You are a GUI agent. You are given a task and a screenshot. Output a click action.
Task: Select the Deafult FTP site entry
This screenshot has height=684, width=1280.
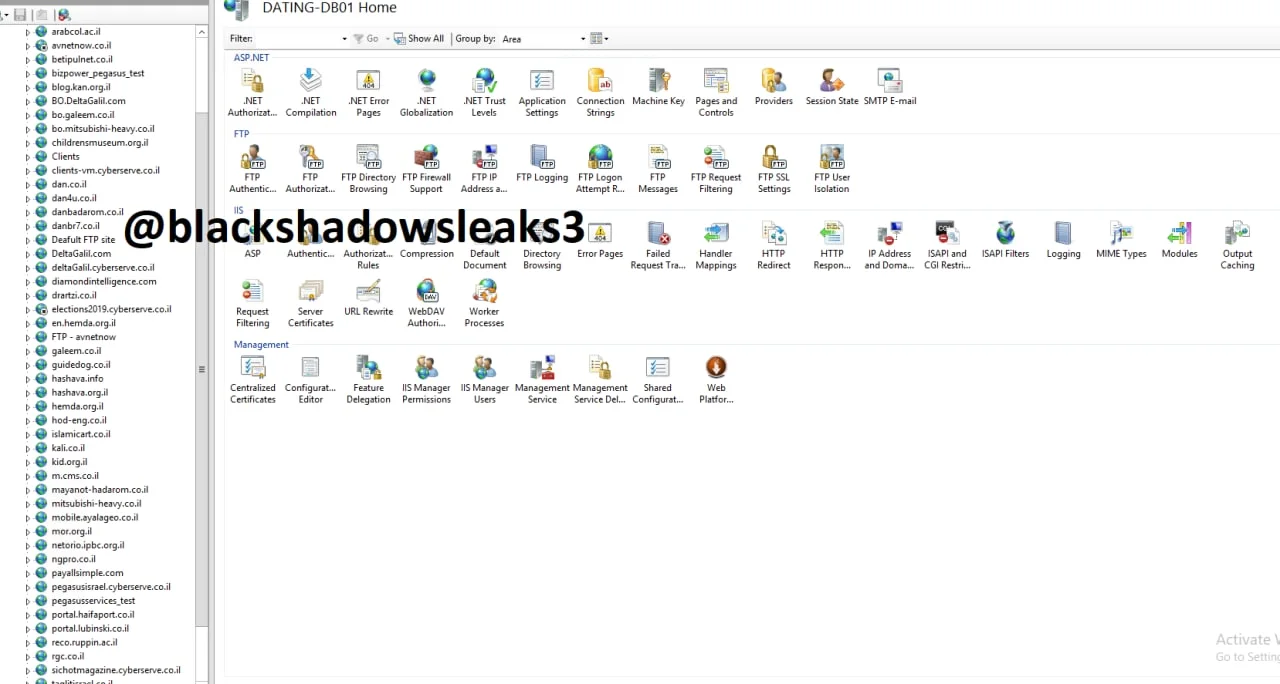(x=83, y=240)
